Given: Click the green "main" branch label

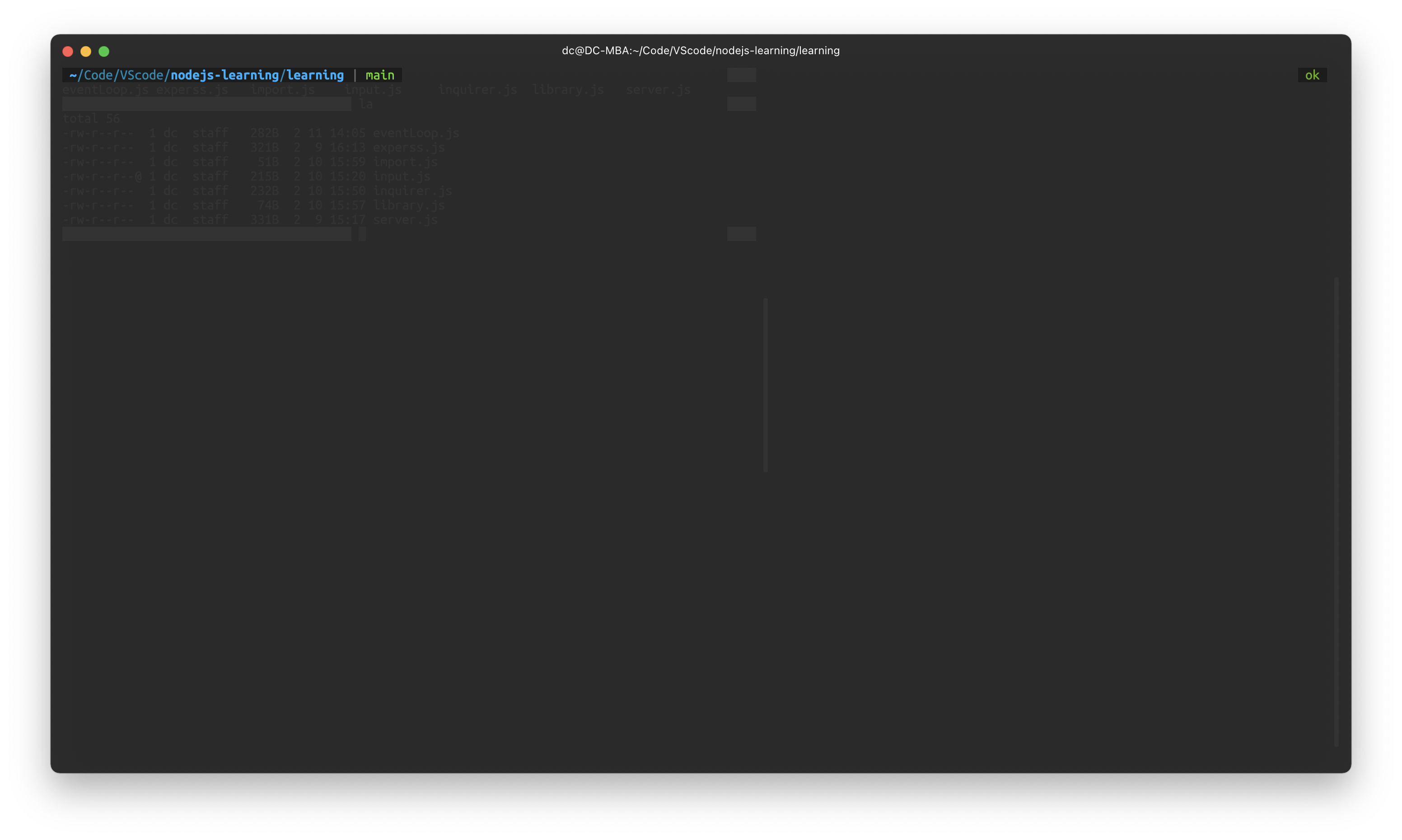Looking at the screenshot, I should (379, 75).
